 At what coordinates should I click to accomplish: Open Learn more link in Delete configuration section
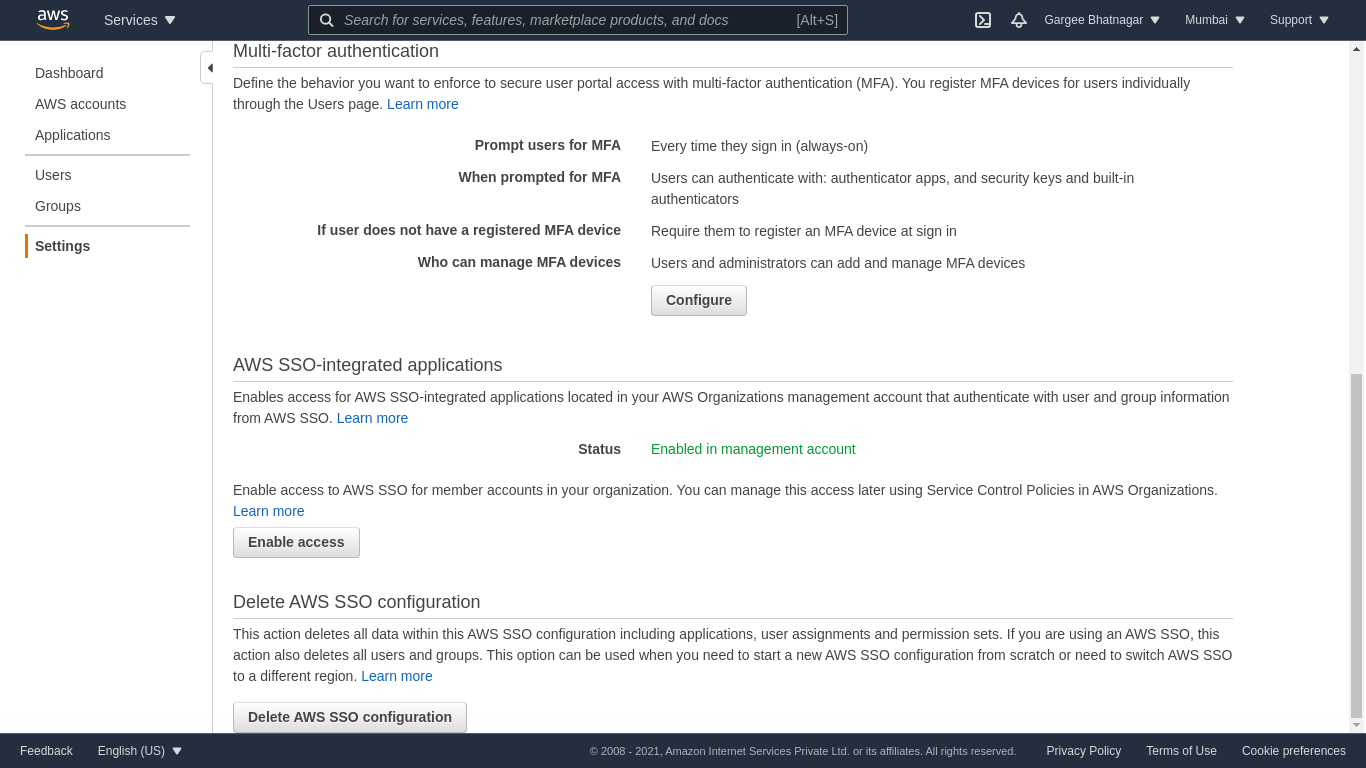coord(397,676)
